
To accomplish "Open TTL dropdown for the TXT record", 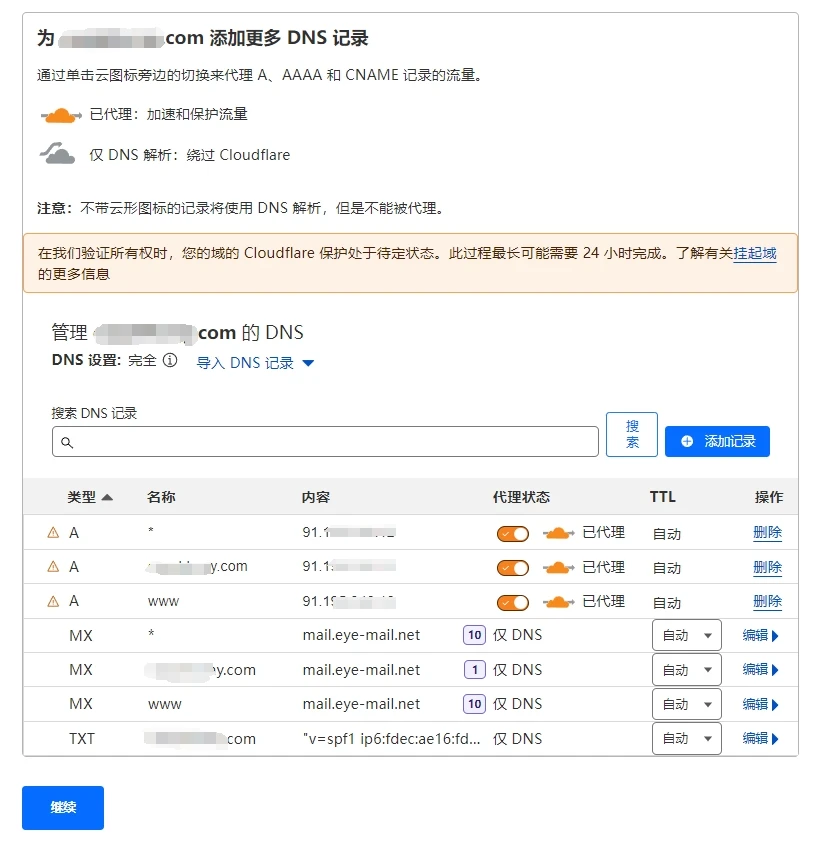I will point(686,738).
